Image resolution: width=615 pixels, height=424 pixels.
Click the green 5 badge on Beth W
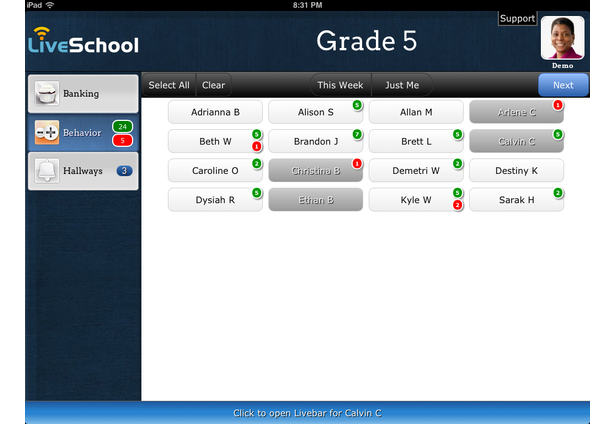coord(257,135)
